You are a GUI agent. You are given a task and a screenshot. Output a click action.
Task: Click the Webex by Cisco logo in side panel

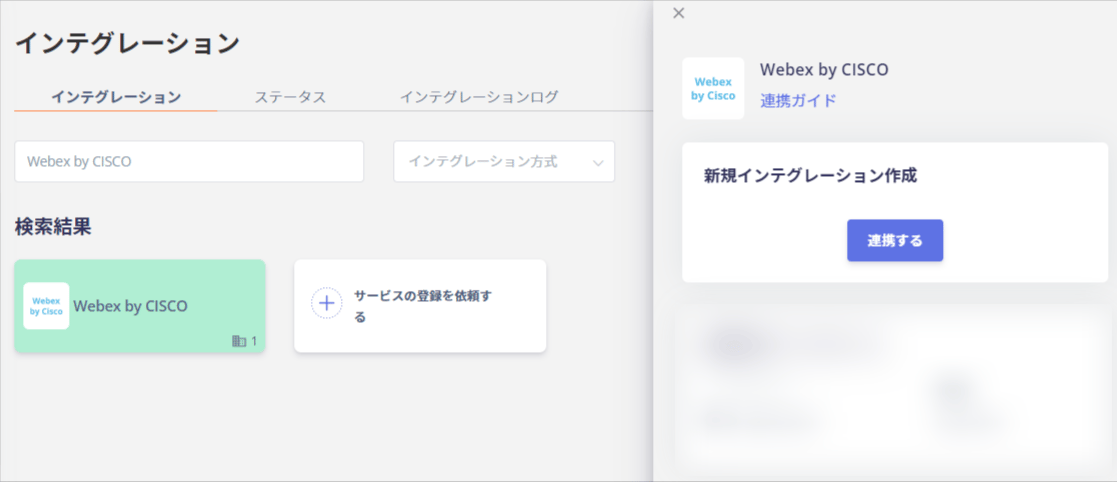[x=713, y=88]
